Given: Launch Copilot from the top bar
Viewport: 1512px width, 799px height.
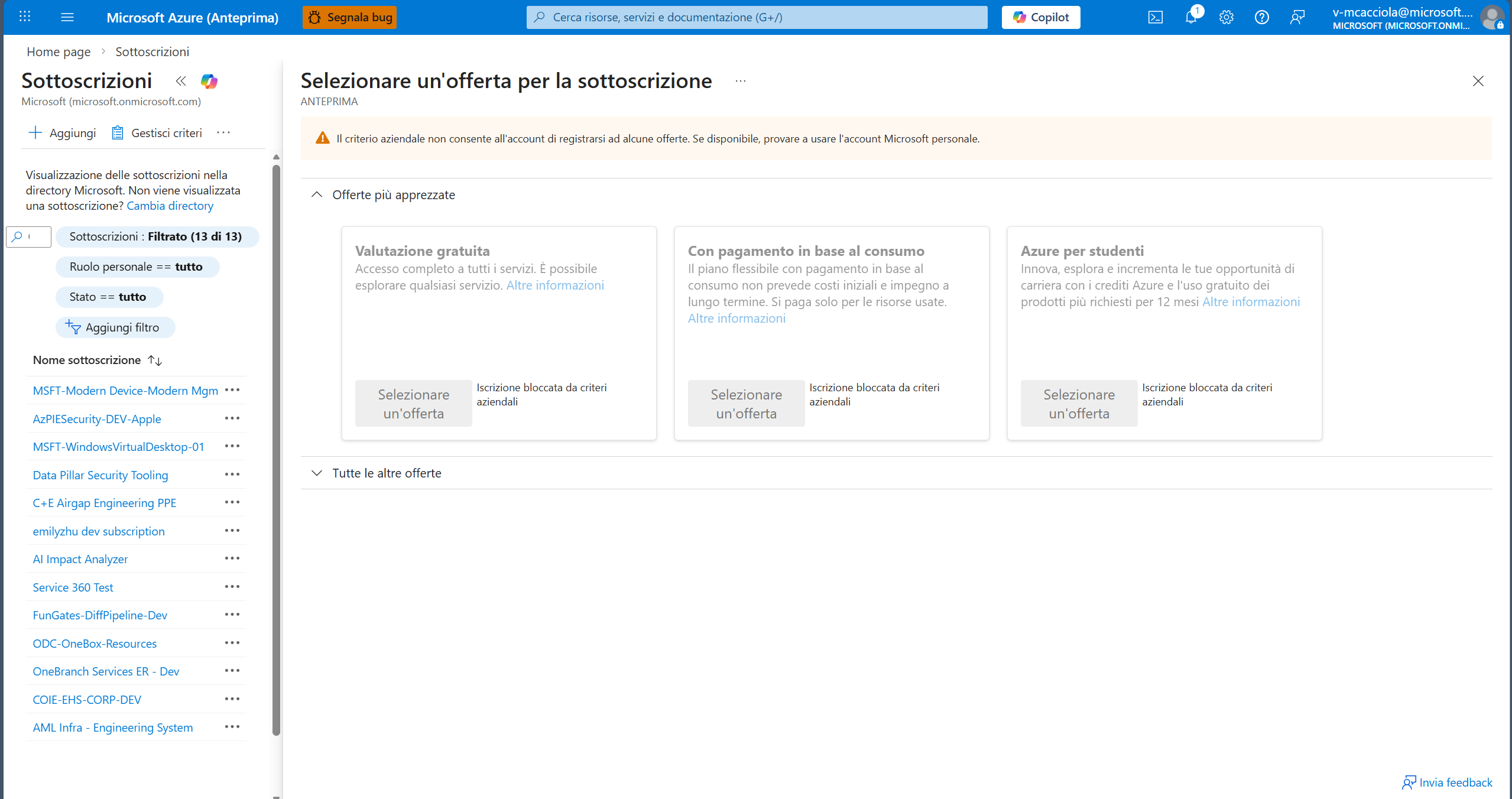Looking at the screenshot, I should point(1040,17).
